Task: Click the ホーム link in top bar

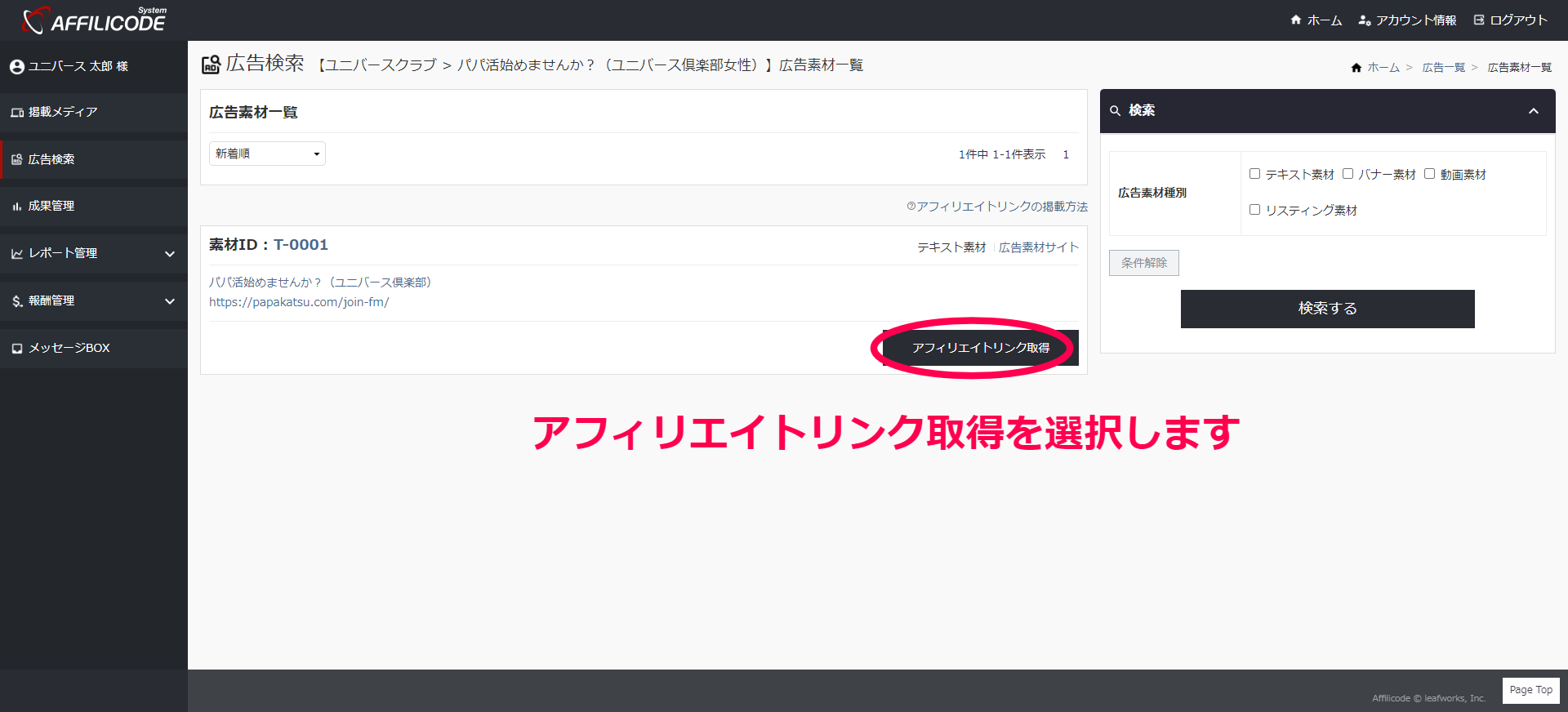Action: 1324,20
